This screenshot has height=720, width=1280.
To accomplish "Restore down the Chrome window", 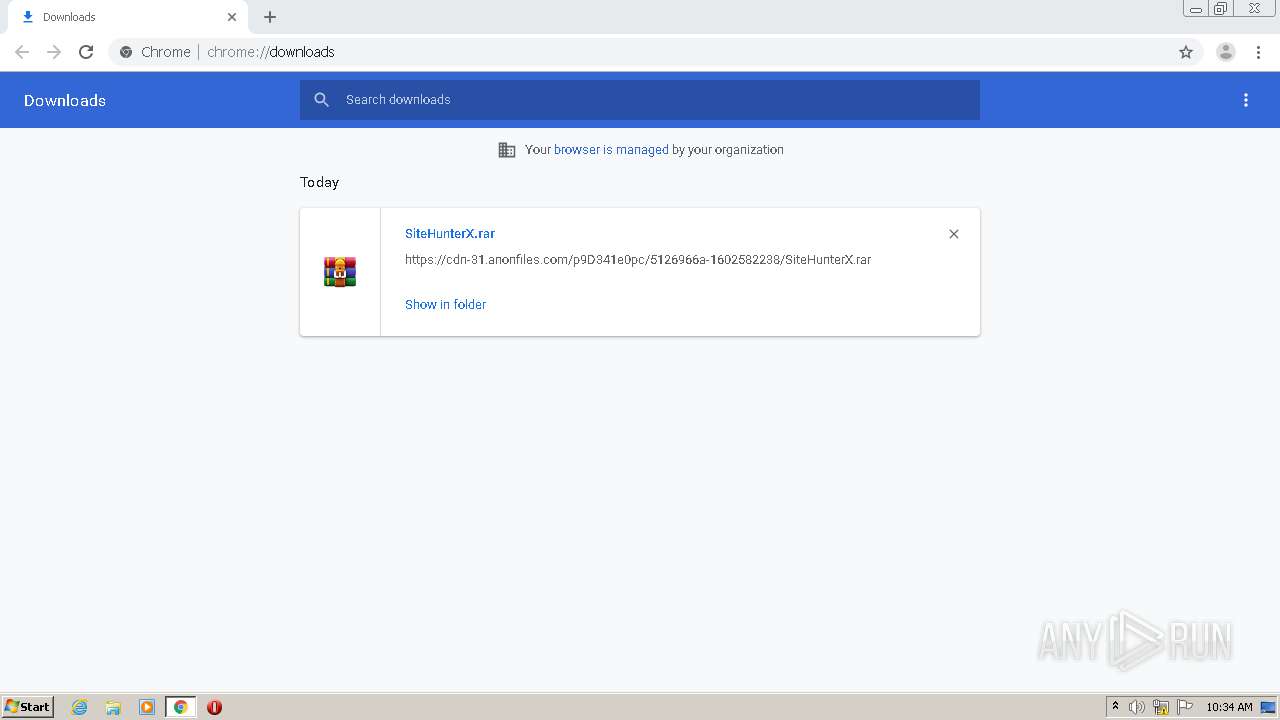I will [x=1221, y=9].
